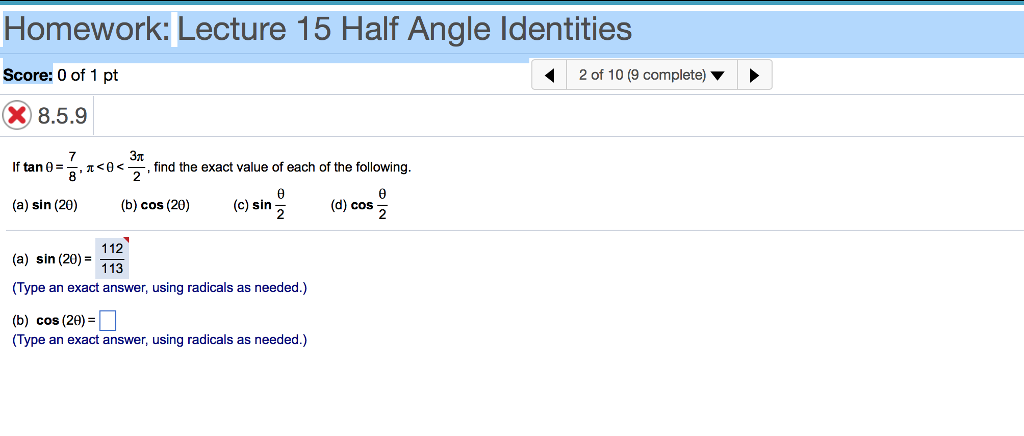Click part (b) cos (2θ) in the problem list
Screen dimensions: 1024x436
[154, 205]
